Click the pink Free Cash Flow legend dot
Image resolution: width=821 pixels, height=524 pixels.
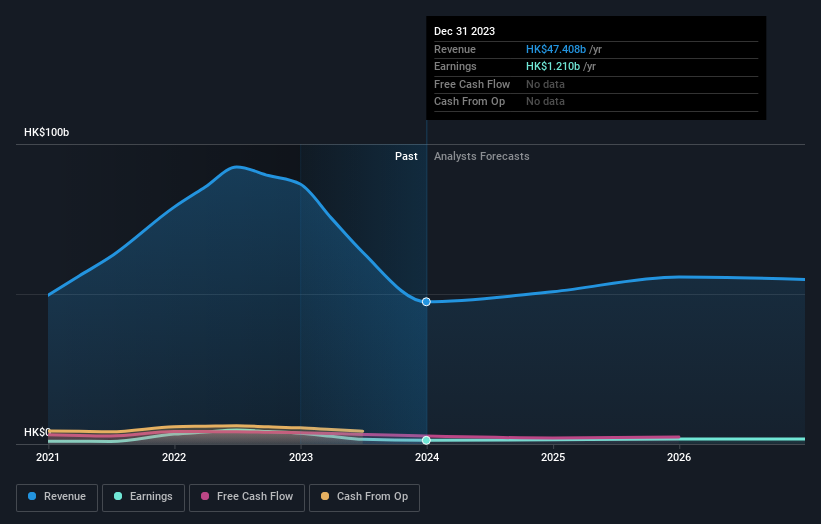(205, 496)
